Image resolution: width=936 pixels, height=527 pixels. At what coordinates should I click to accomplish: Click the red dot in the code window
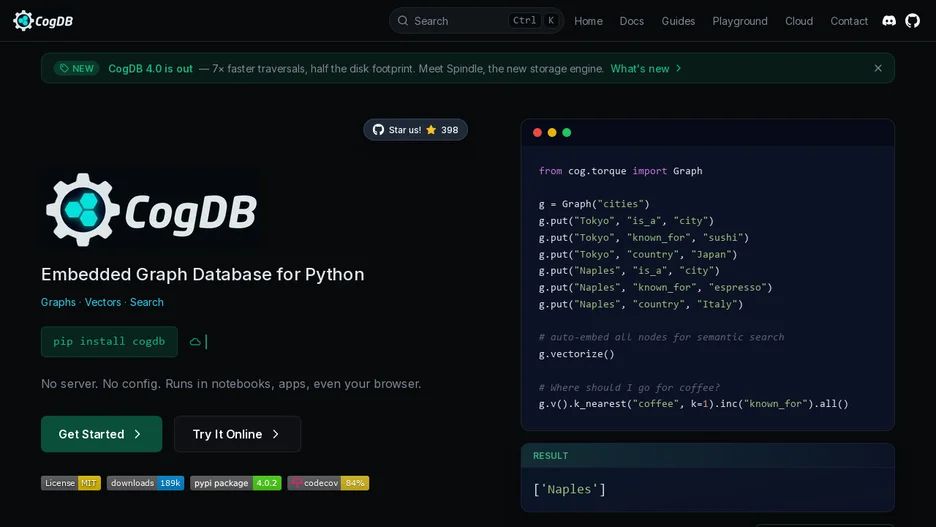[537, 132]
